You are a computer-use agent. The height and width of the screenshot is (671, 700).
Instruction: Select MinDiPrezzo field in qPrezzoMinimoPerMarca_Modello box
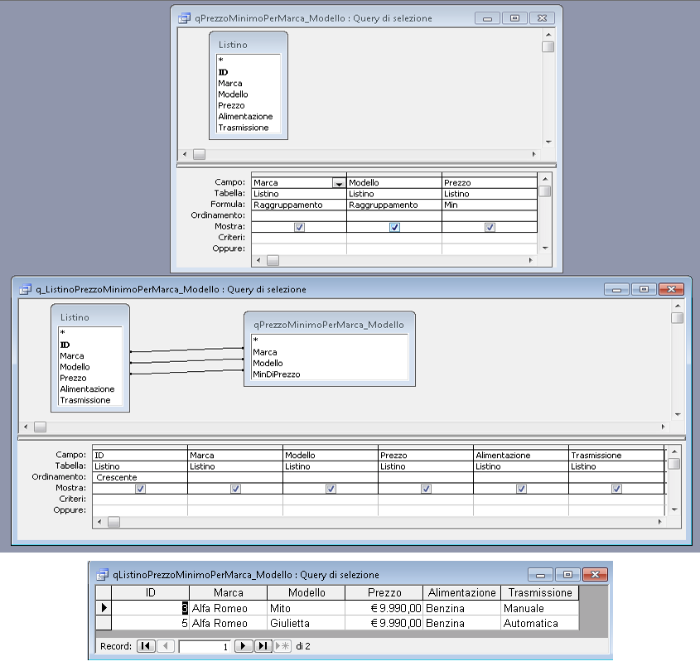pos(276,374)
